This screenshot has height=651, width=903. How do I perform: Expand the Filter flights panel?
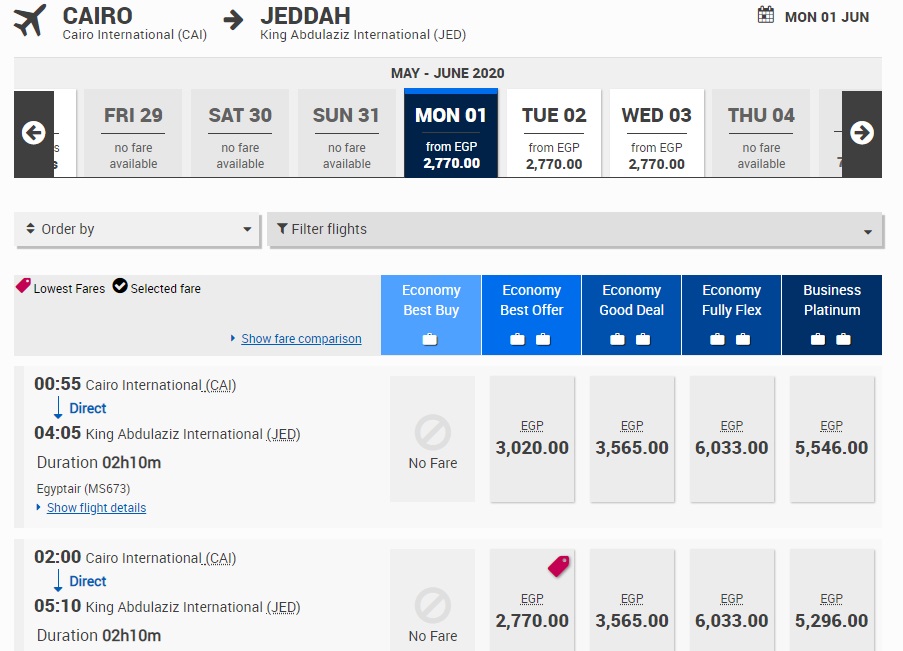pos(575,229)
